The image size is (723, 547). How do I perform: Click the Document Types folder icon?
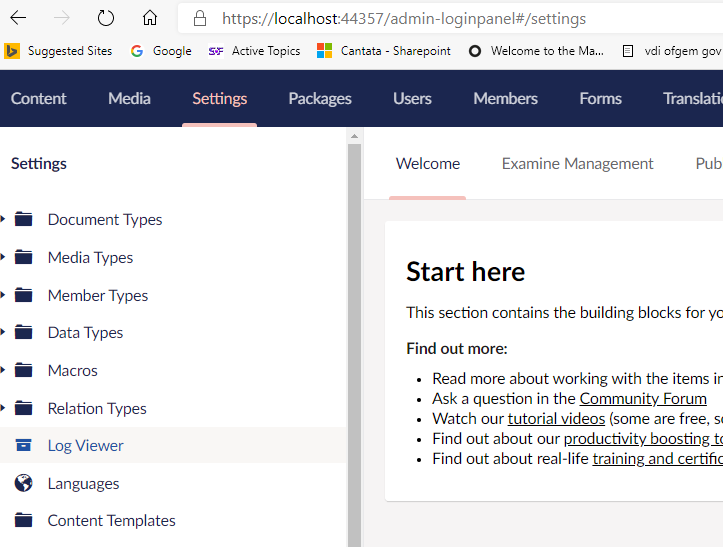pos(24,219)
